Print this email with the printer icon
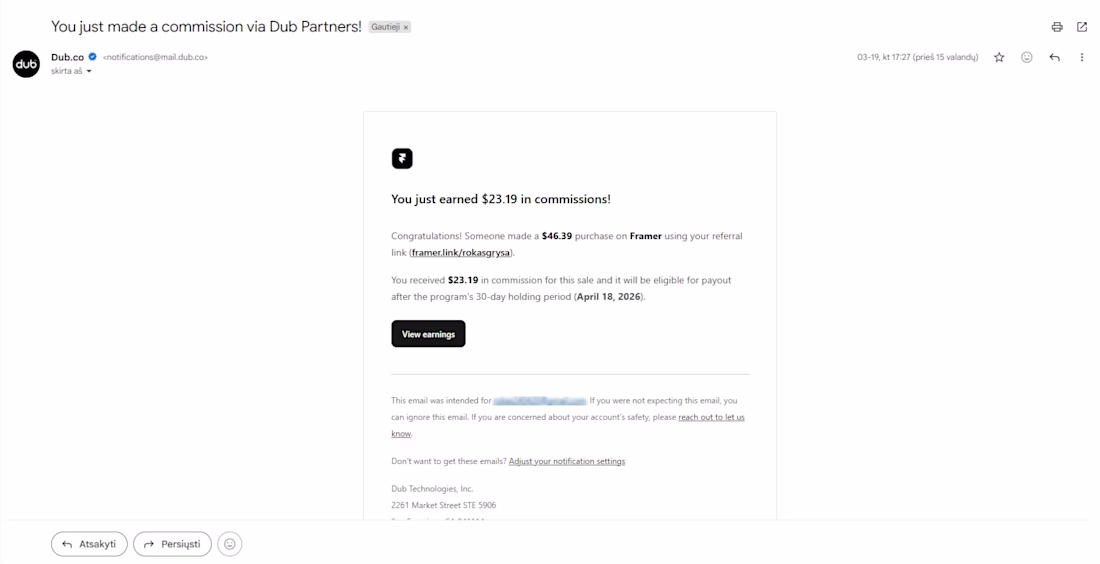 click(x=1057, y=27)
